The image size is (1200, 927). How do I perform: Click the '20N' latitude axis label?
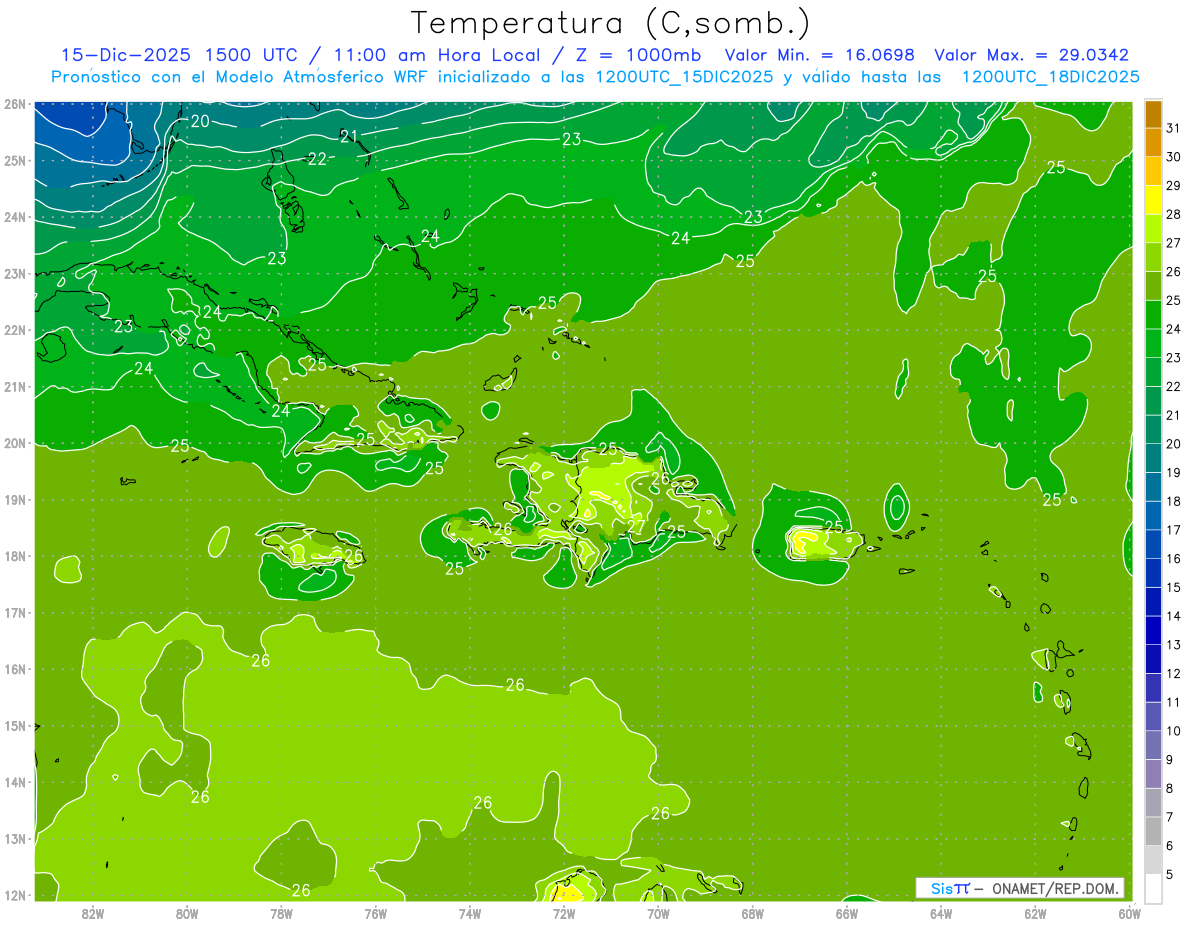tap(15, 443)
